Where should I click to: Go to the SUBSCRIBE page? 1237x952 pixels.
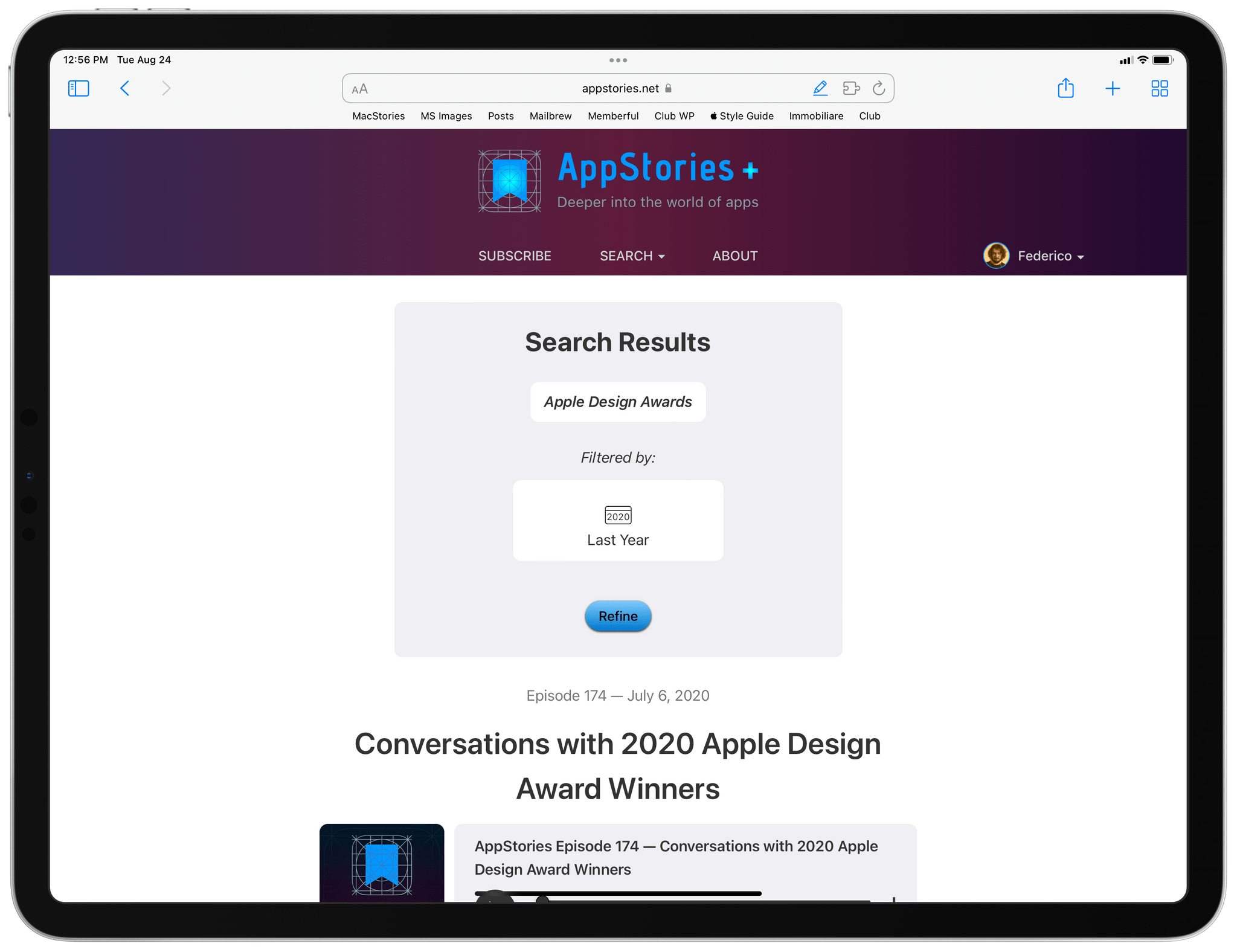coord(515,256)
